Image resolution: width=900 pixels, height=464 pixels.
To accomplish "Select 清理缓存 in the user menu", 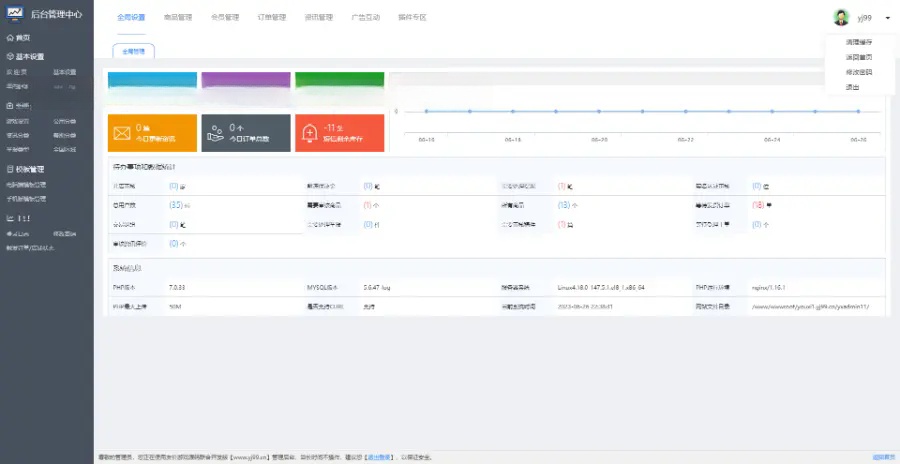I will [x=858, y=42].
